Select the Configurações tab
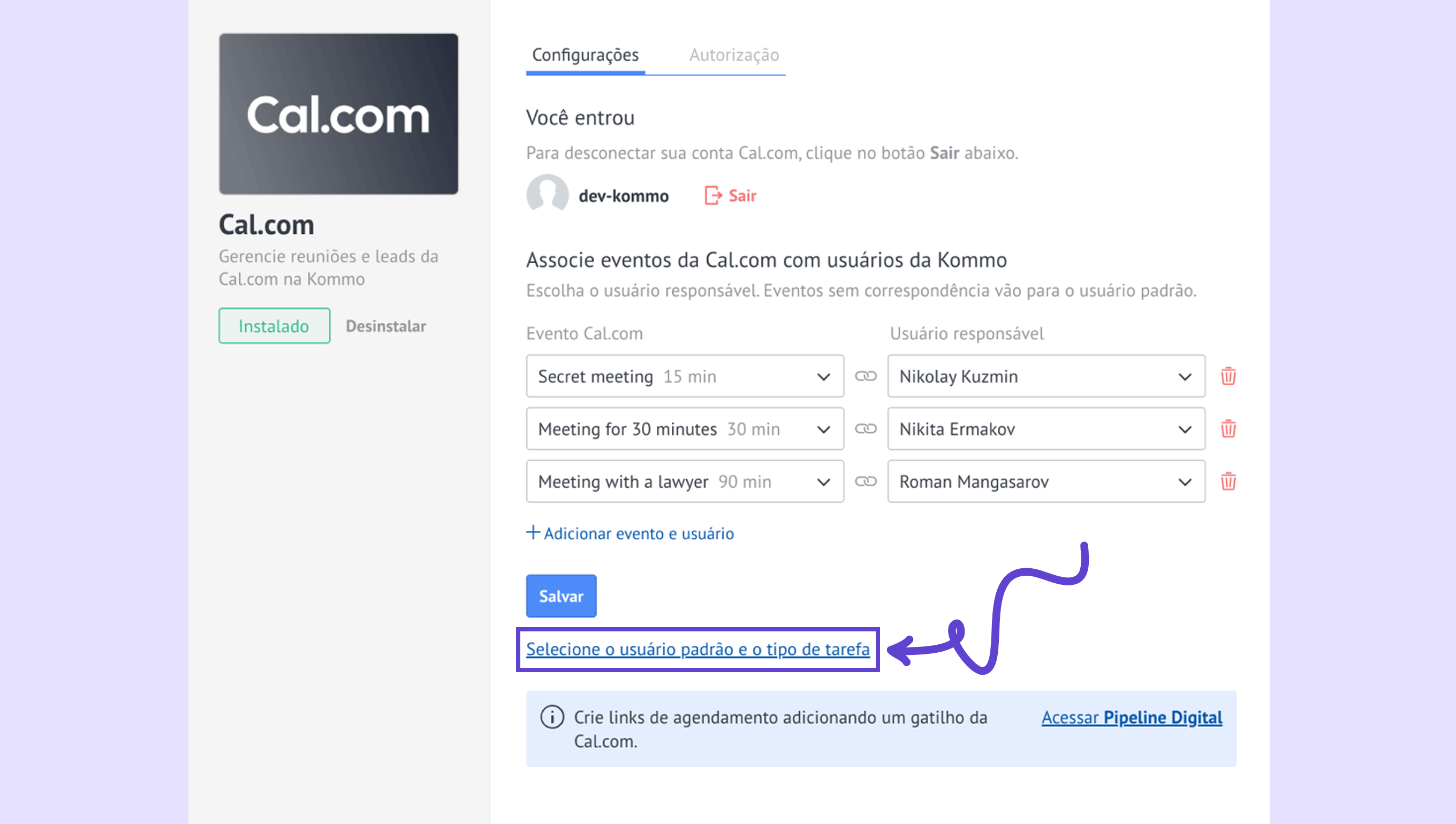 click(585, 55)
